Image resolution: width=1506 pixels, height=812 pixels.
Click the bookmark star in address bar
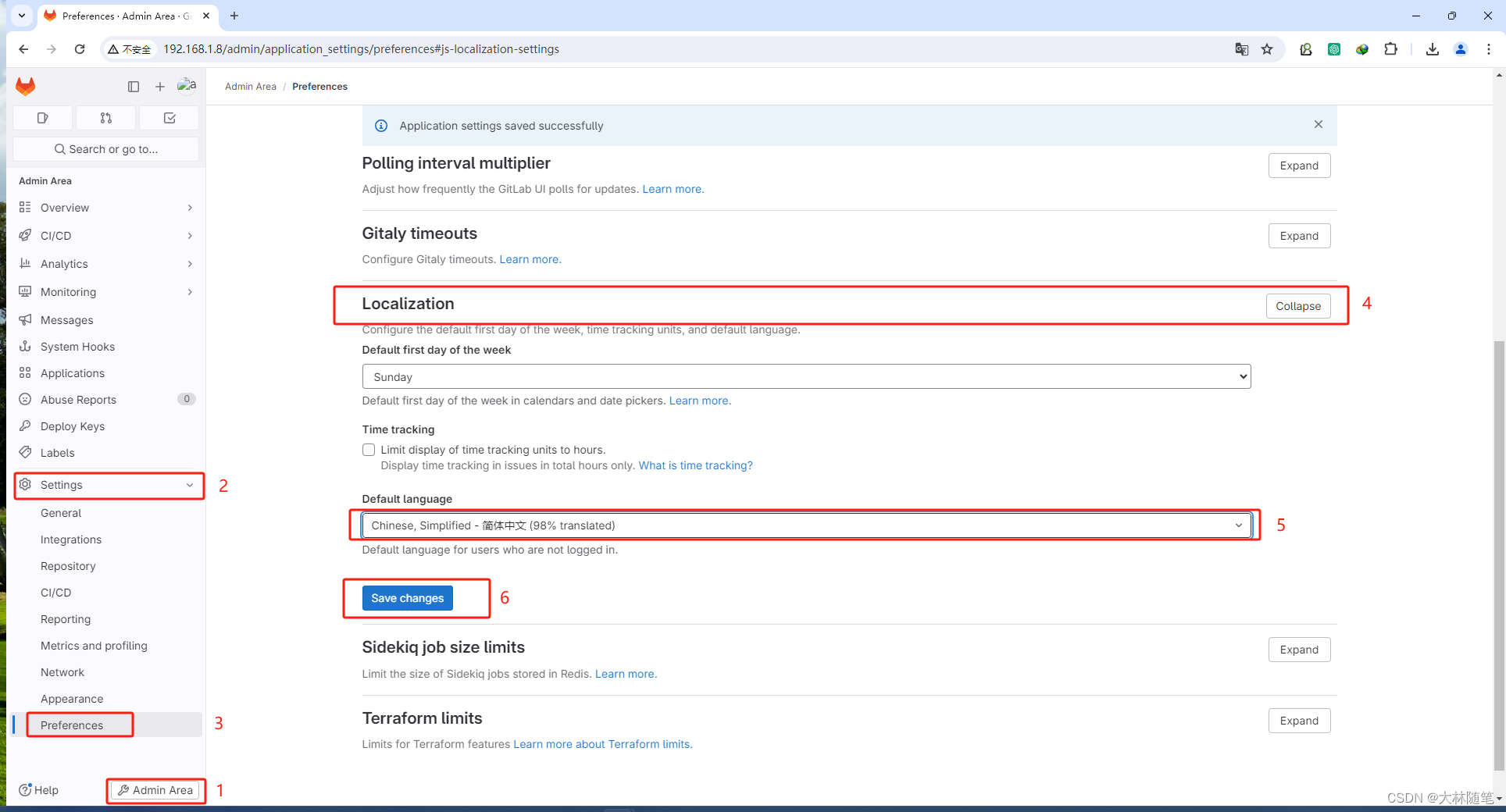(x=1267, y=49)
